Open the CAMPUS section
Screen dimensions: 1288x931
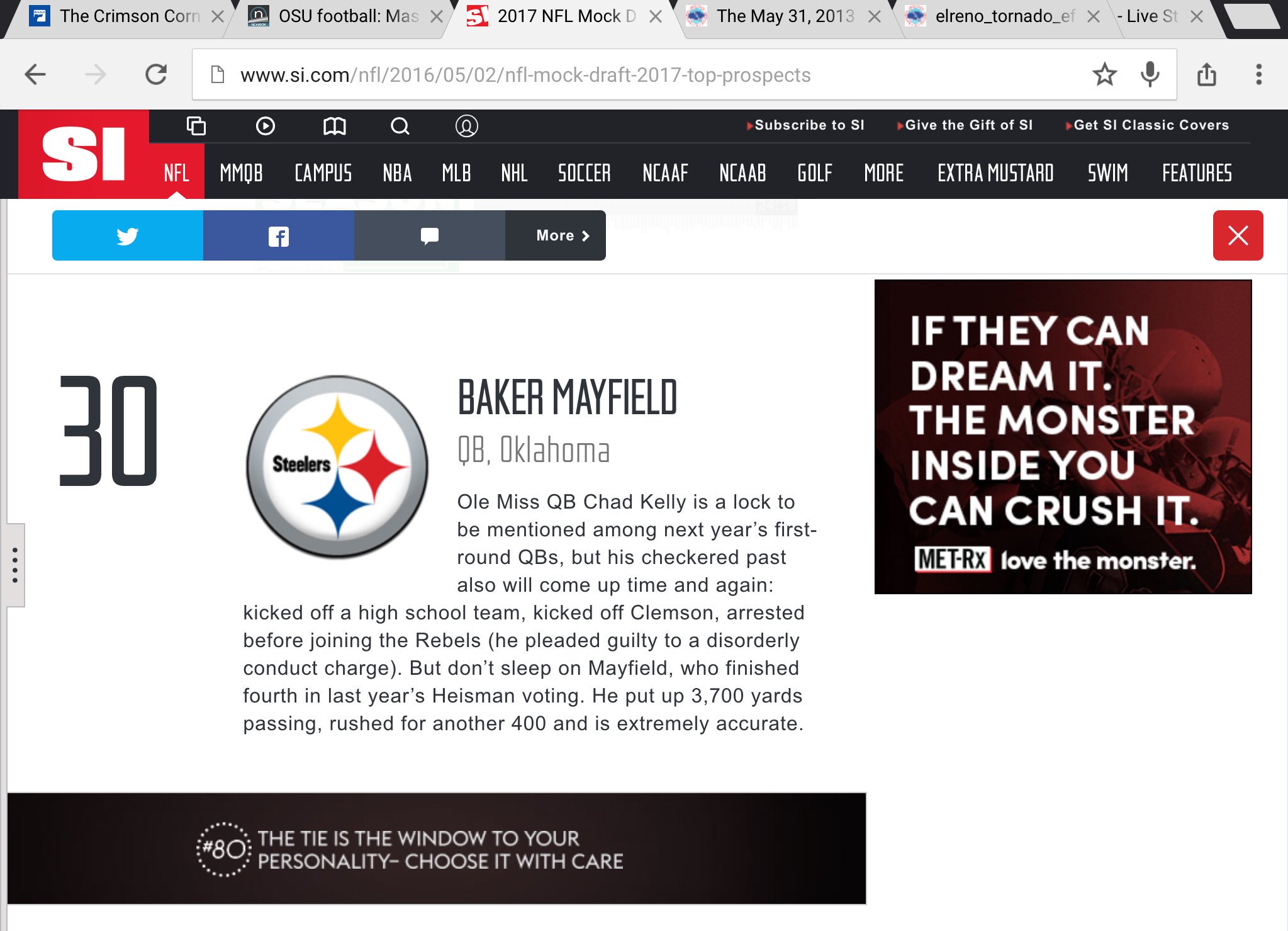point(323,172)
